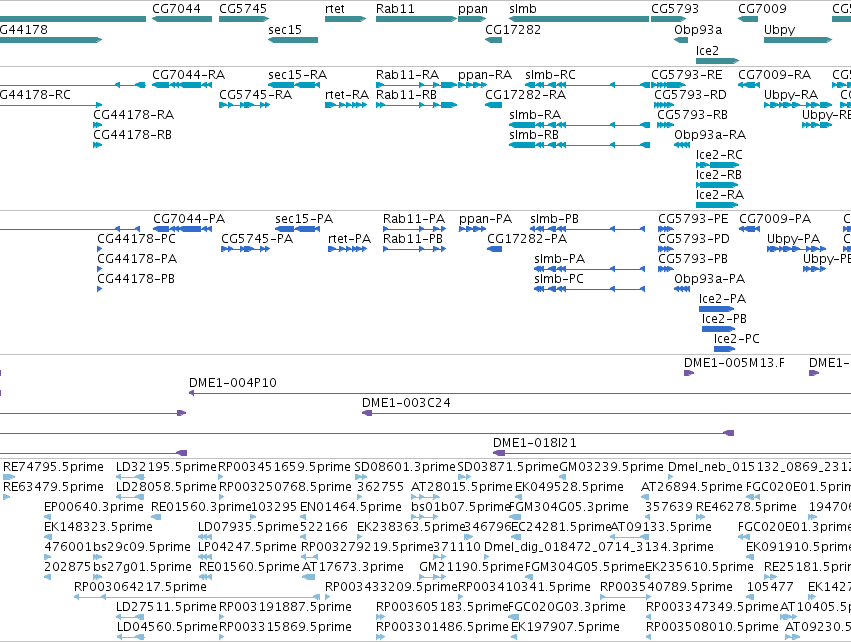Select the CG7044 gene label
The width and height of the screenshot is (851, 642).
(176, 9)
